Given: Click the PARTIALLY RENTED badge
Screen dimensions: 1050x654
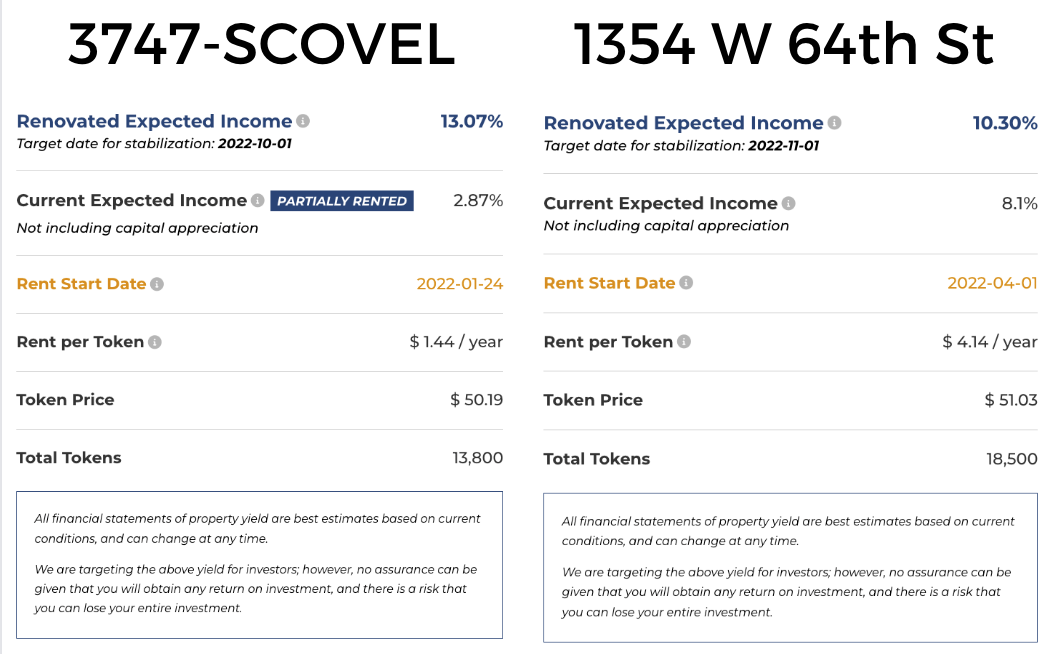Looking at the screenshot, I should click(342, 201).
